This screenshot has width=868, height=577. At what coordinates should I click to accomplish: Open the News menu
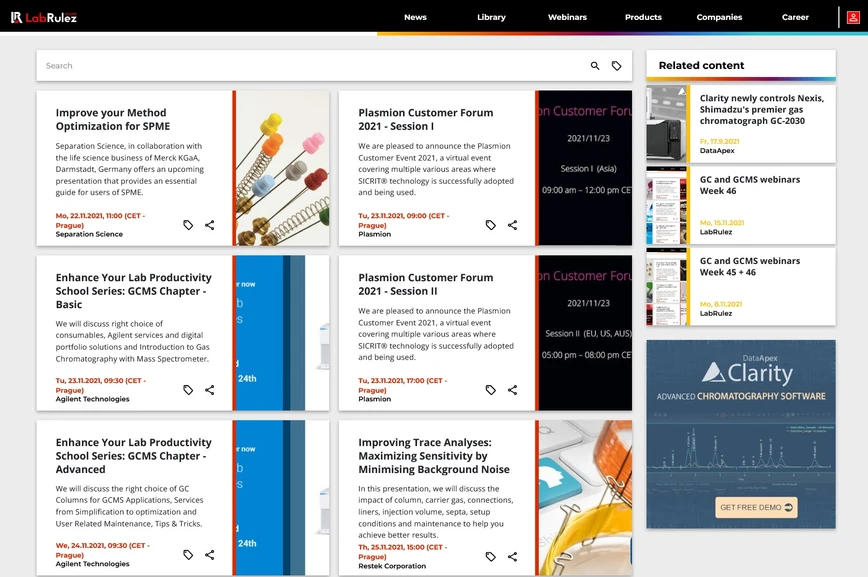tap(415, 17)
